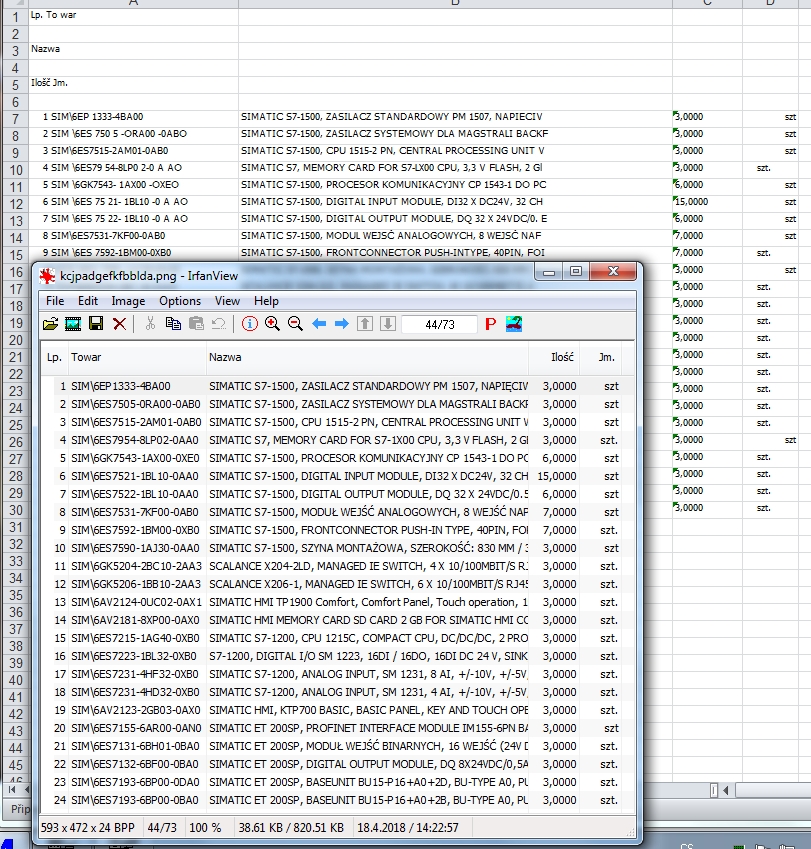Screen dimensions: 811x849
Task: Minimize the IrfanView window
Action: (548, 272)
